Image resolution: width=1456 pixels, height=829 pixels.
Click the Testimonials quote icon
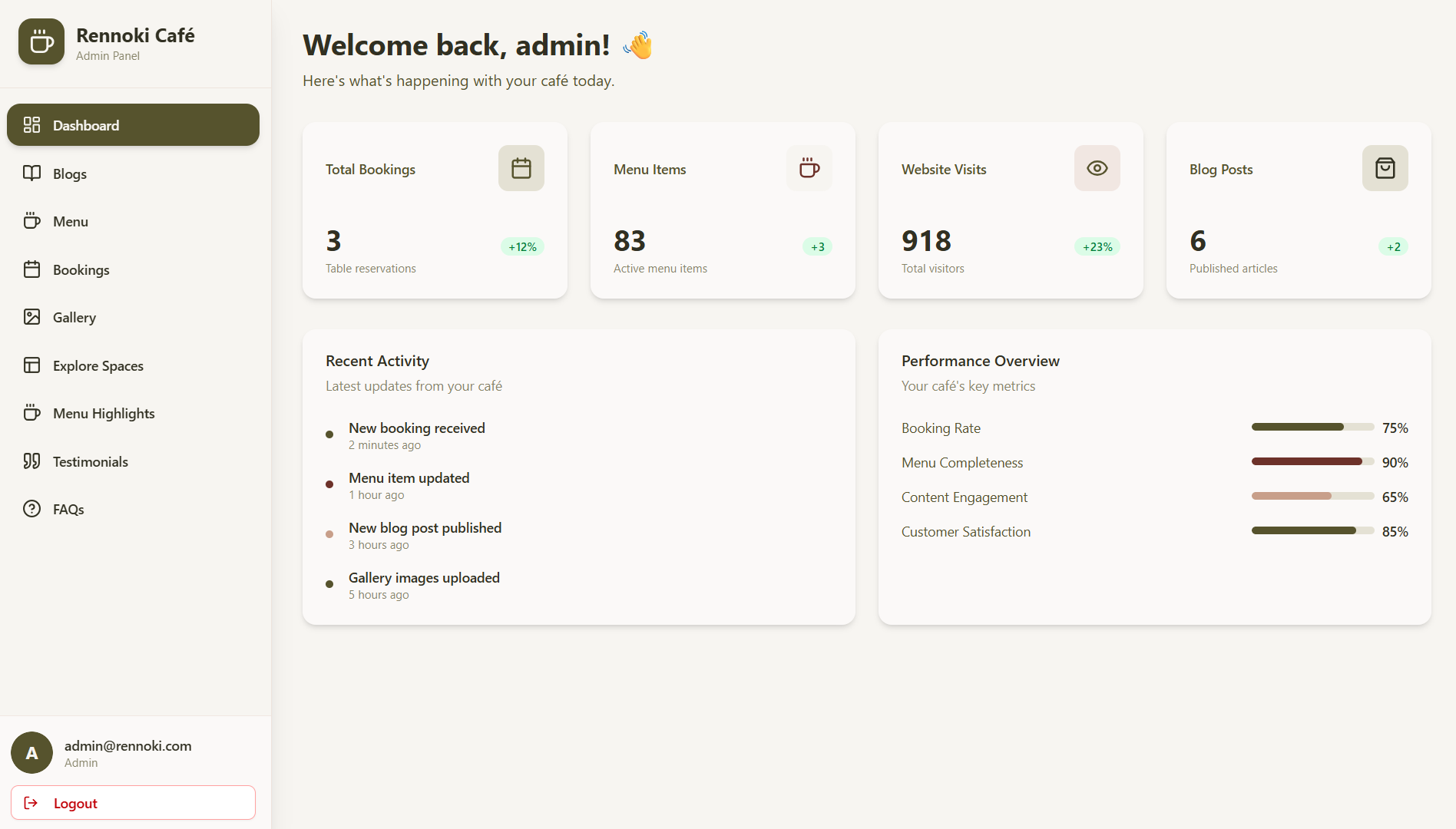pos(31,461)
